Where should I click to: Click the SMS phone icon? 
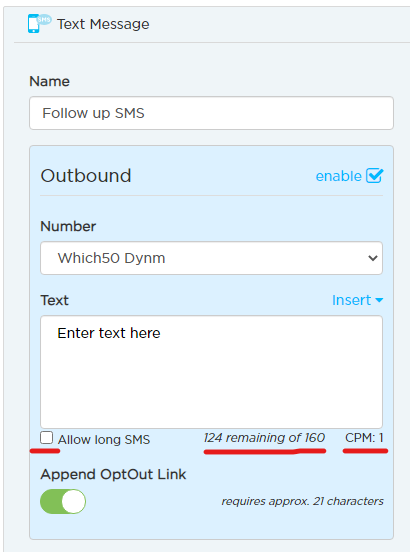tap(39, 23)
